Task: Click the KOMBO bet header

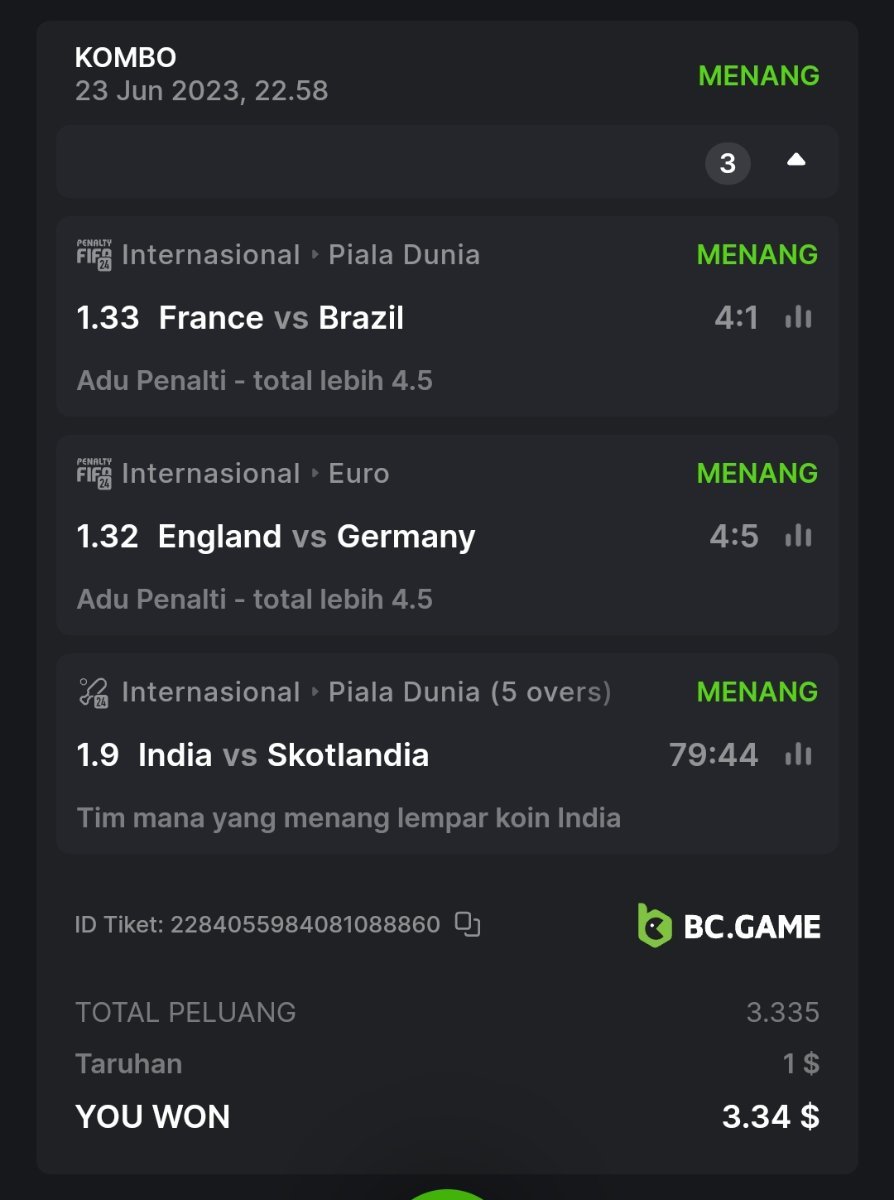Action: click(125, 58)
